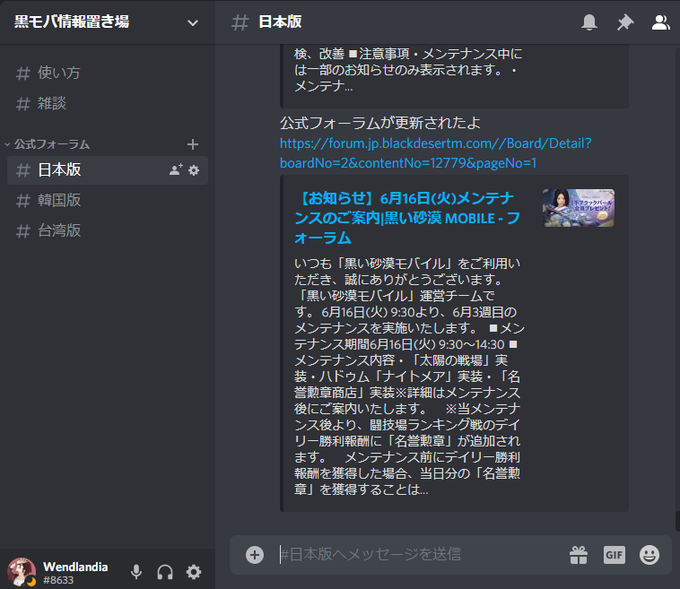Click the Wendlandia user avatar
The height and width of the screenshot is (589, 680).
[x=21, y=572]
